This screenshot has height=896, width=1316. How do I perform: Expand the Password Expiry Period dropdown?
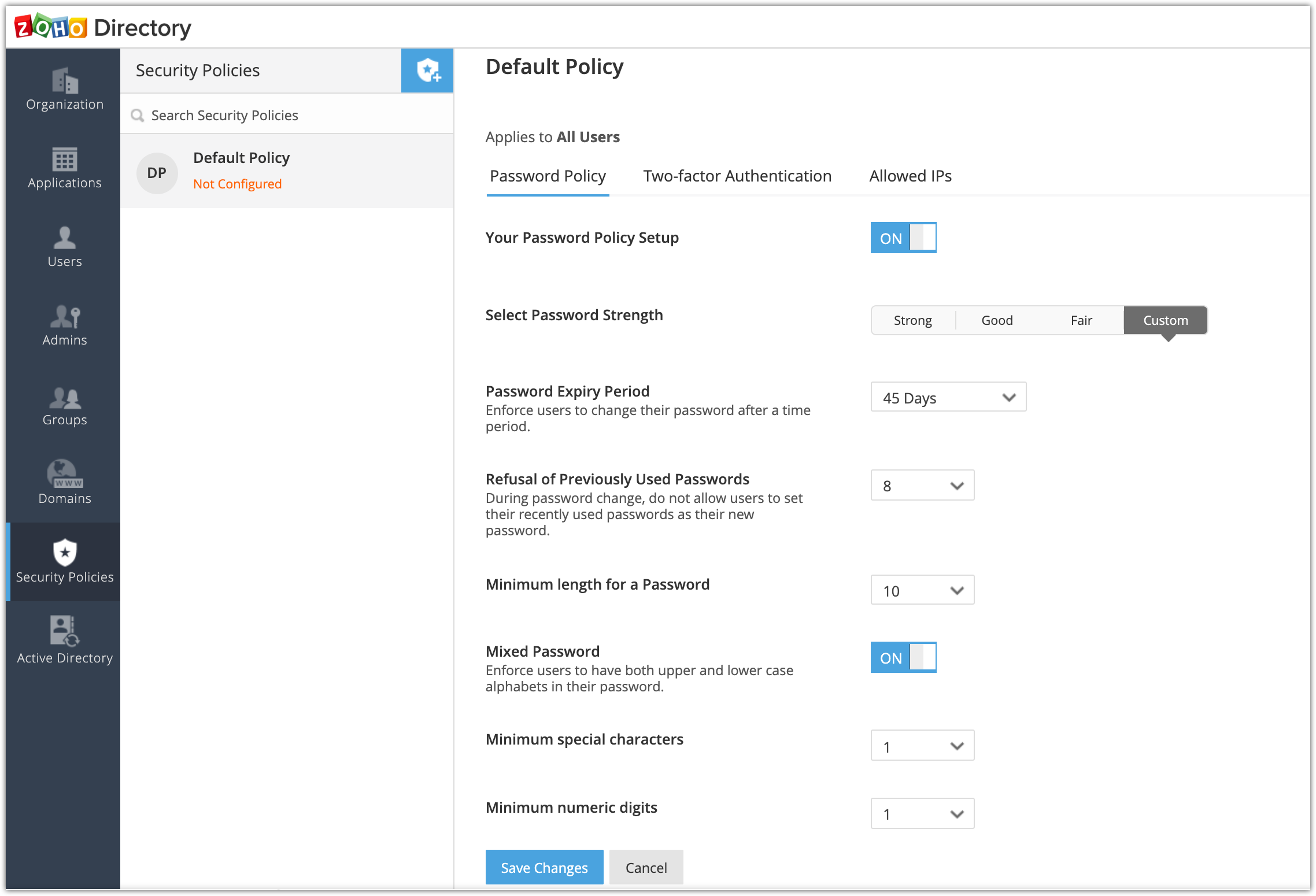[x=948, y=397]
